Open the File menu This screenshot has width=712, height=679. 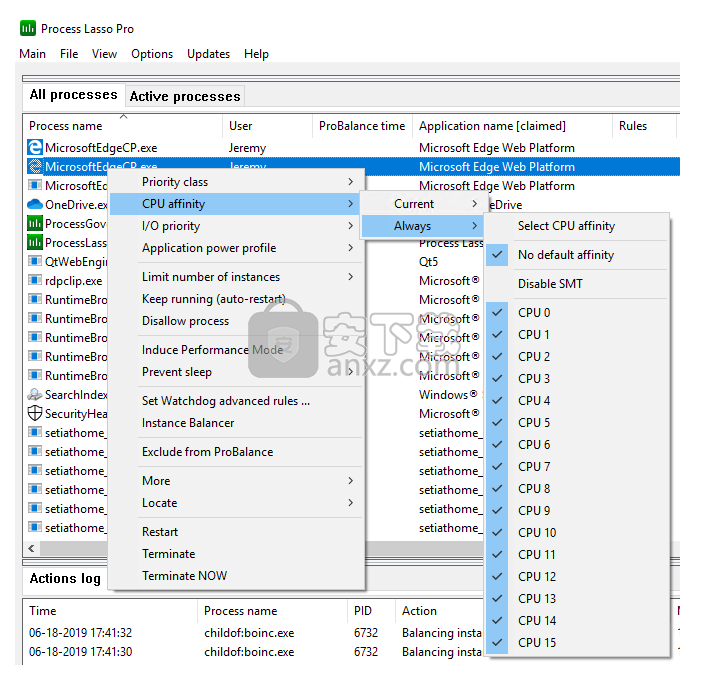69,54
